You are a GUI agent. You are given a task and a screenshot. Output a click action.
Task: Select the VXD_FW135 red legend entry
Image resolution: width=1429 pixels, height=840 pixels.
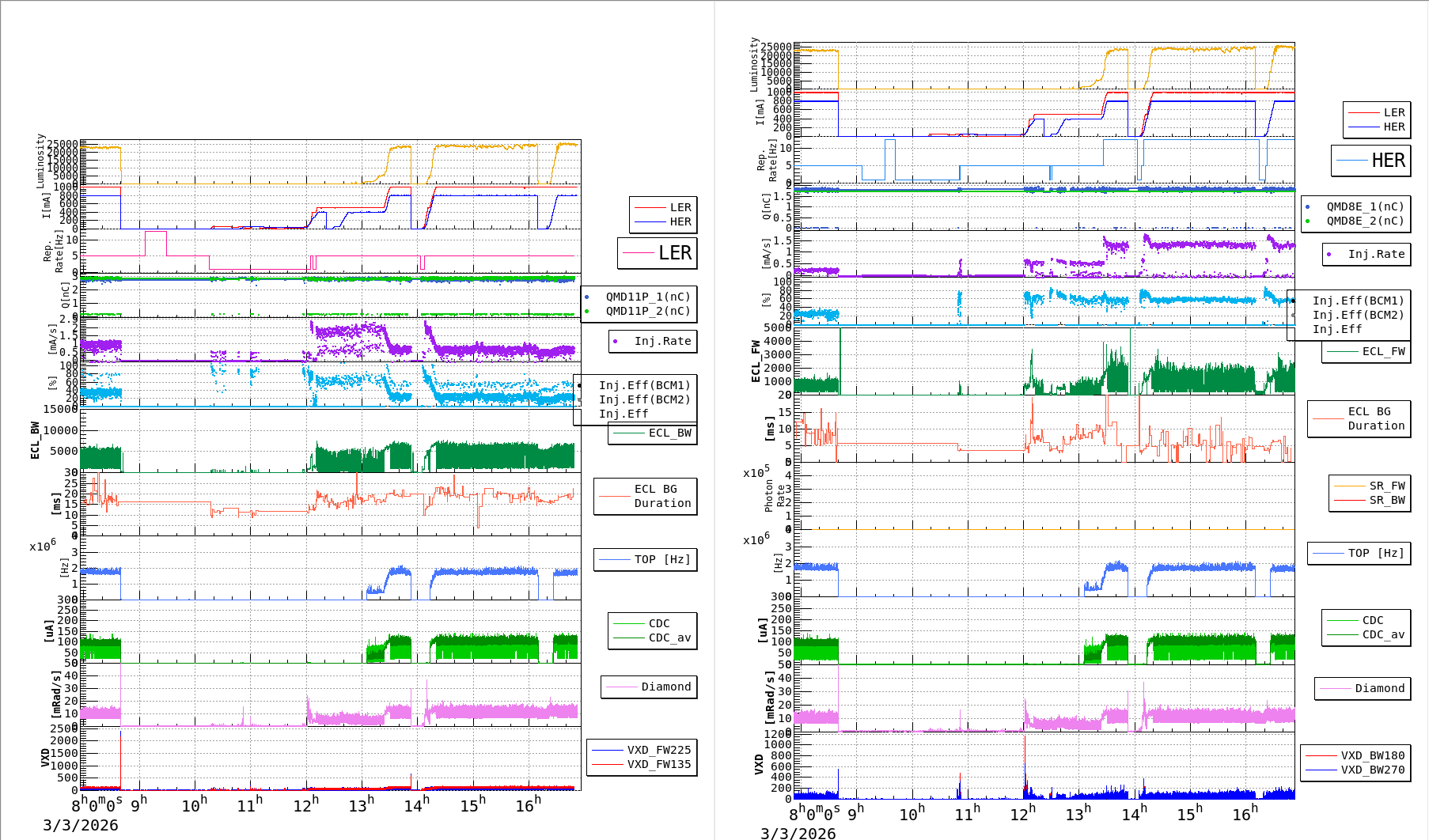click(x=658, y=764)
